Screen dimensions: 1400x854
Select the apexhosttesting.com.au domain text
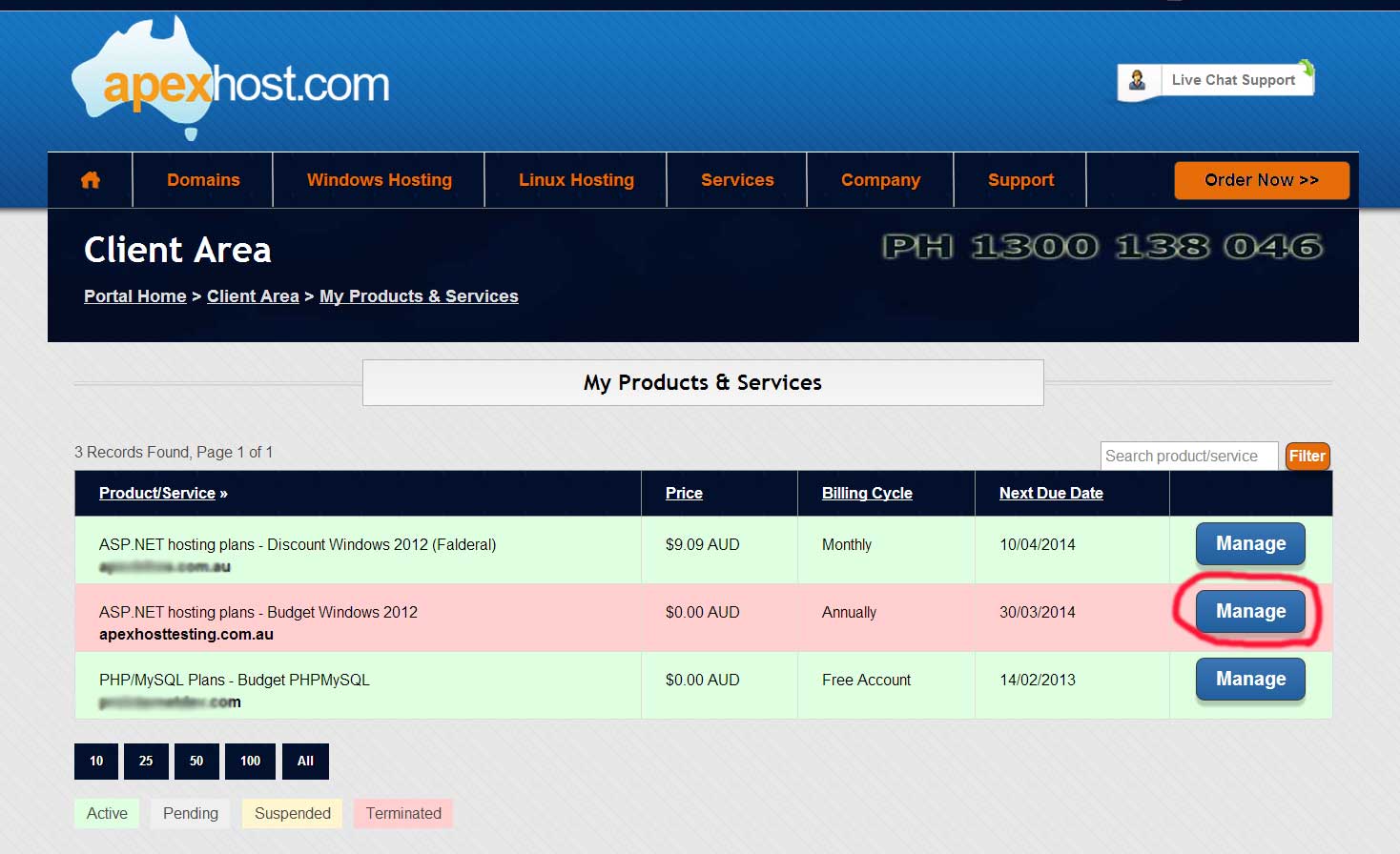click(x=186, y=635)
